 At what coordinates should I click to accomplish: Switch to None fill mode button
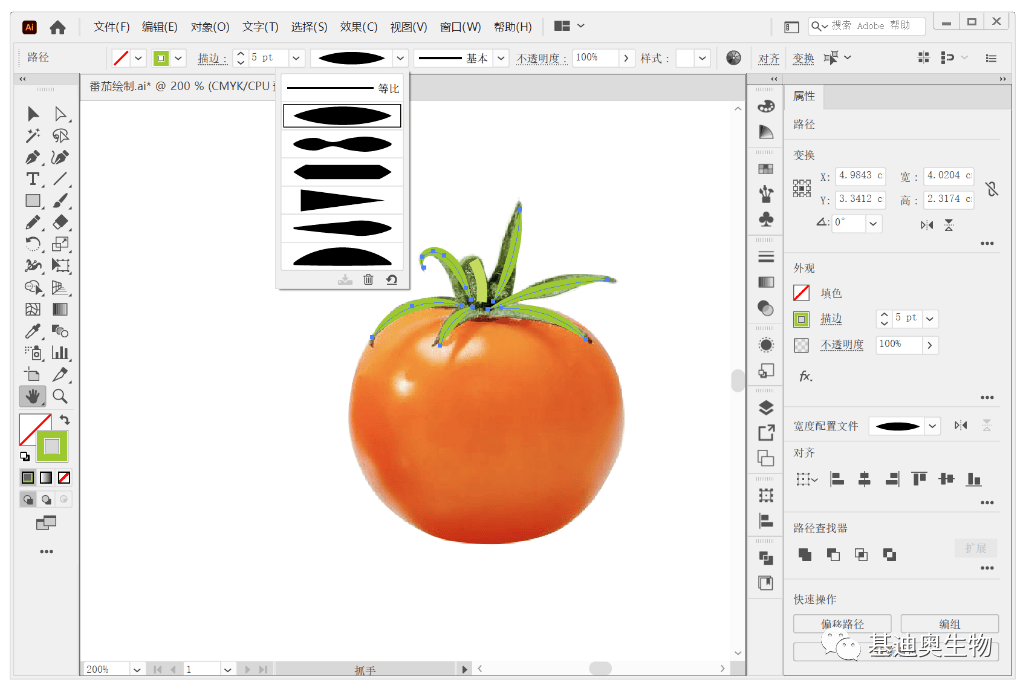(64, 478)
